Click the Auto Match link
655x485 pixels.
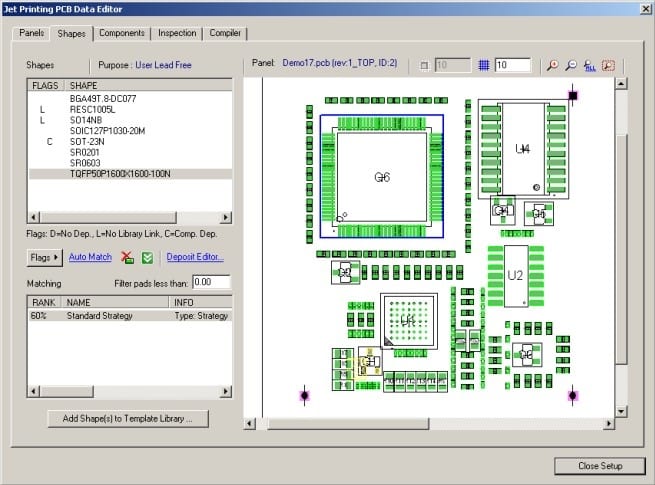pos(90,258)
